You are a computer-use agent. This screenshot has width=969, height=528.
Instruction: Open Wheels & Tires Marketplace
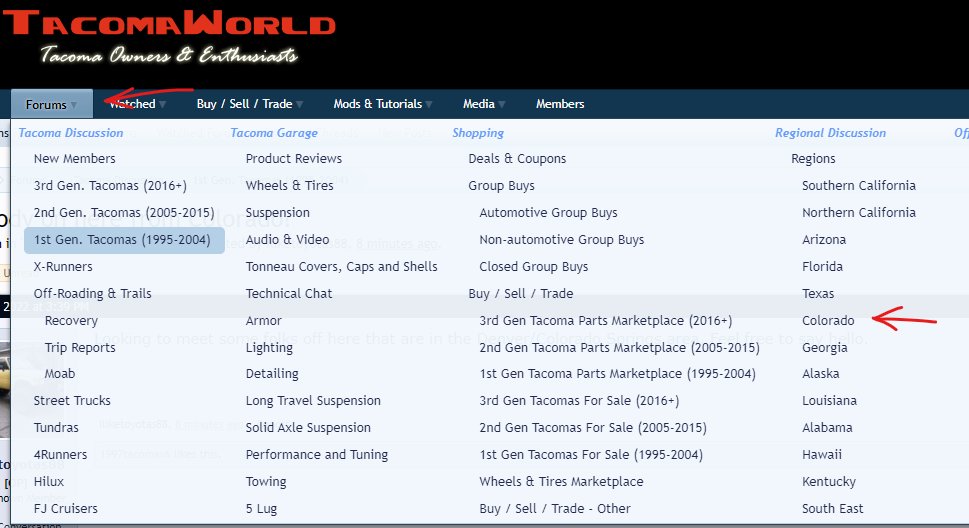pos(561,482)
